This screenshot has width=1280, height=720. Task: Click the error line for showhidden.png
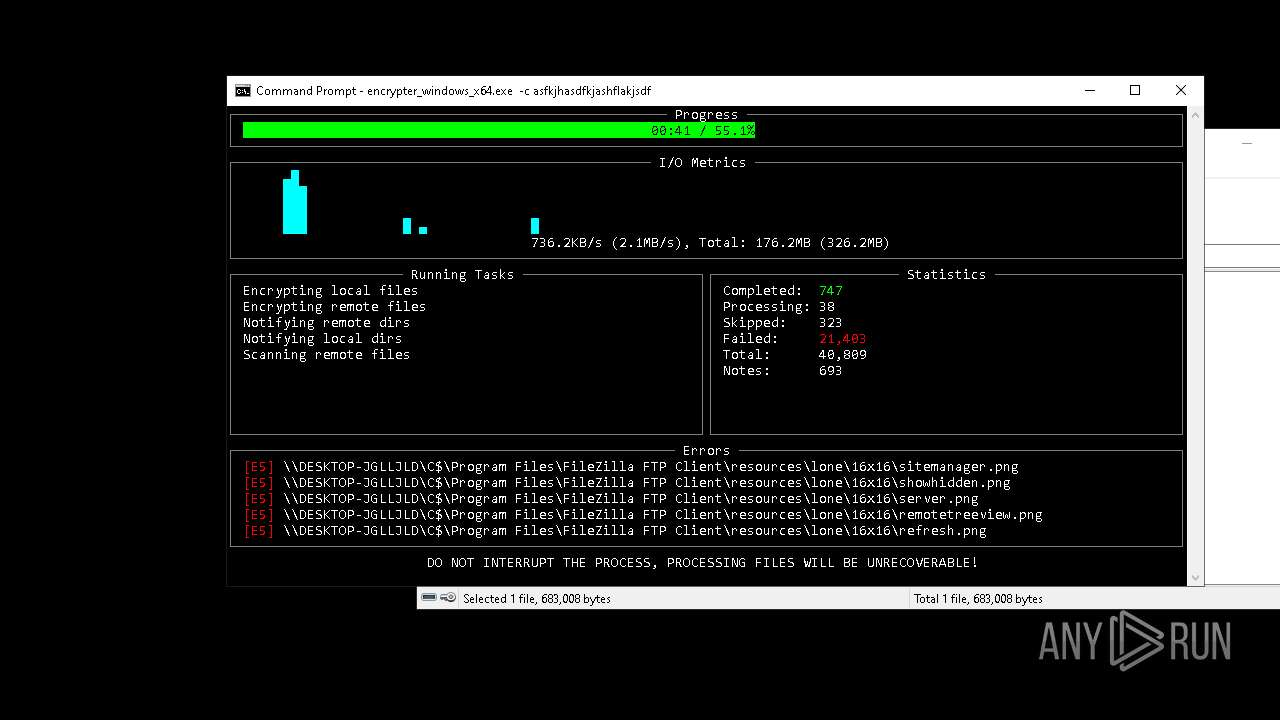pos(627,483)
